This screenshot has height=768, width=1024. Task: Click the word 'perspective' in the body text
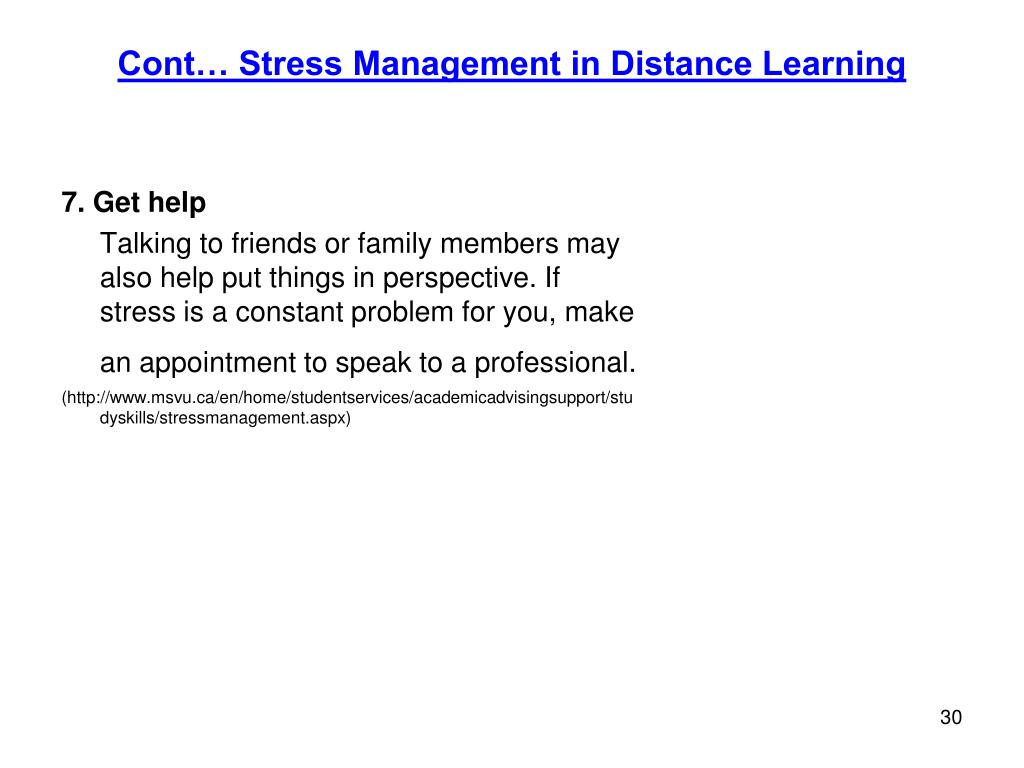(455, 279)
